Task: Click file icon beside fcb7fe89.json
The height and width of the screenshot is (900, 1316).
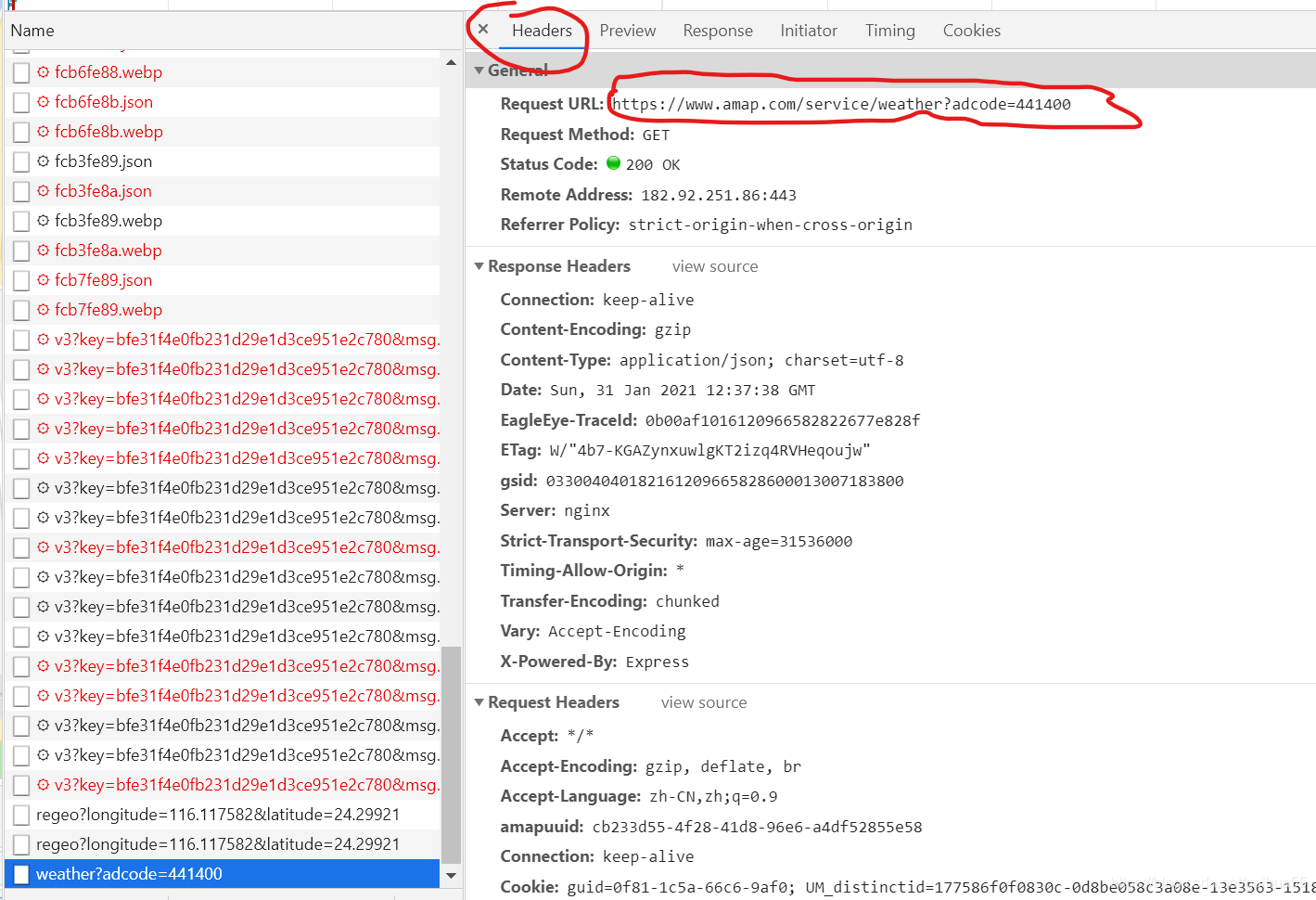Action: (21, 280)
